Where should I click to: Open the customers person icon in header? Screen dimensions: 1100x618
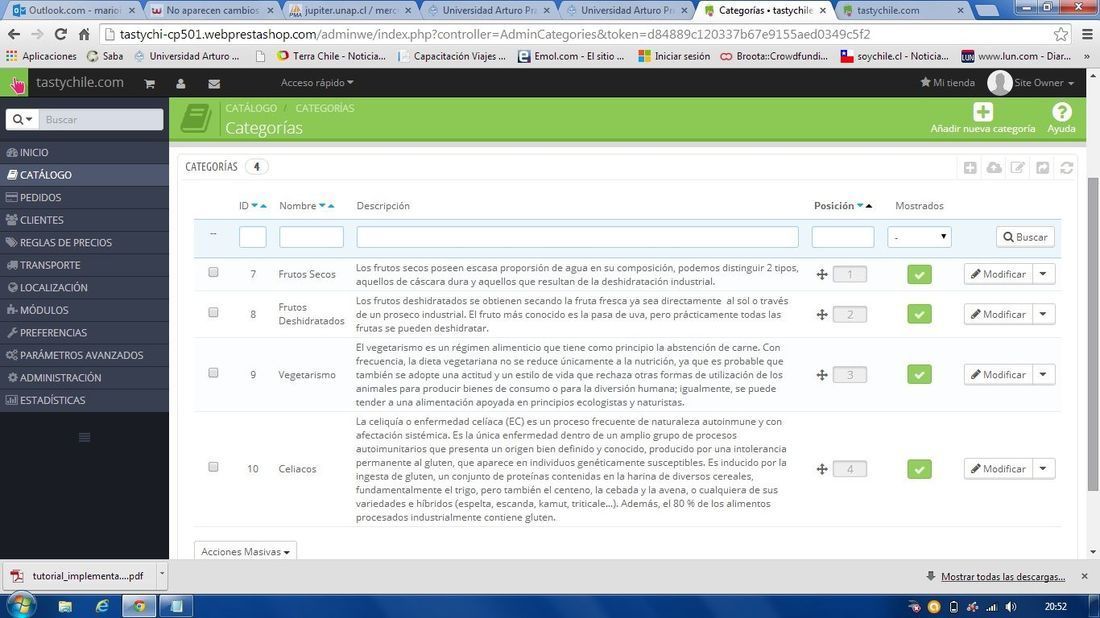point(180,83)
